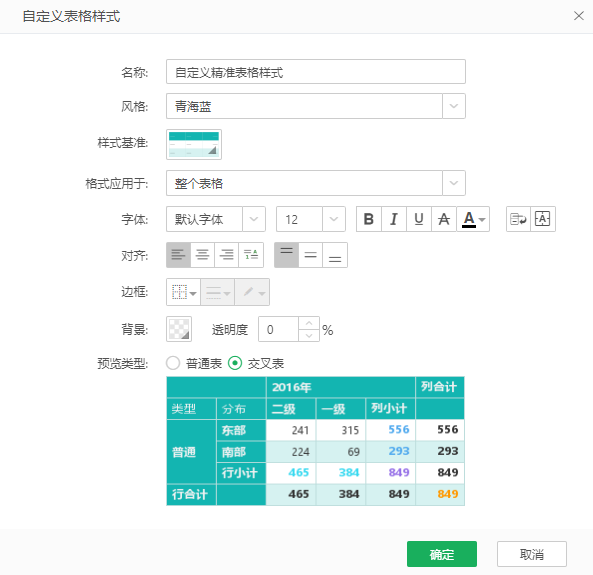This screenshot has width=593, height=575.
Task: Open the border line style dropdown
Action: click(217, 292)
